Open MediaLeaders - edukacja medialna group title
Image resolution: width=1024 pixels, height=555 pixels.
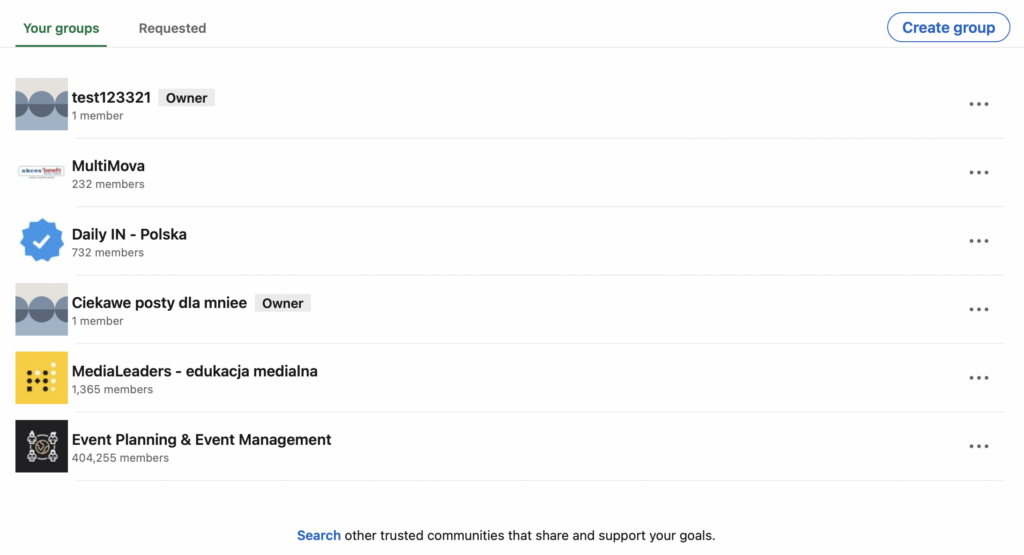click(194, 371)
